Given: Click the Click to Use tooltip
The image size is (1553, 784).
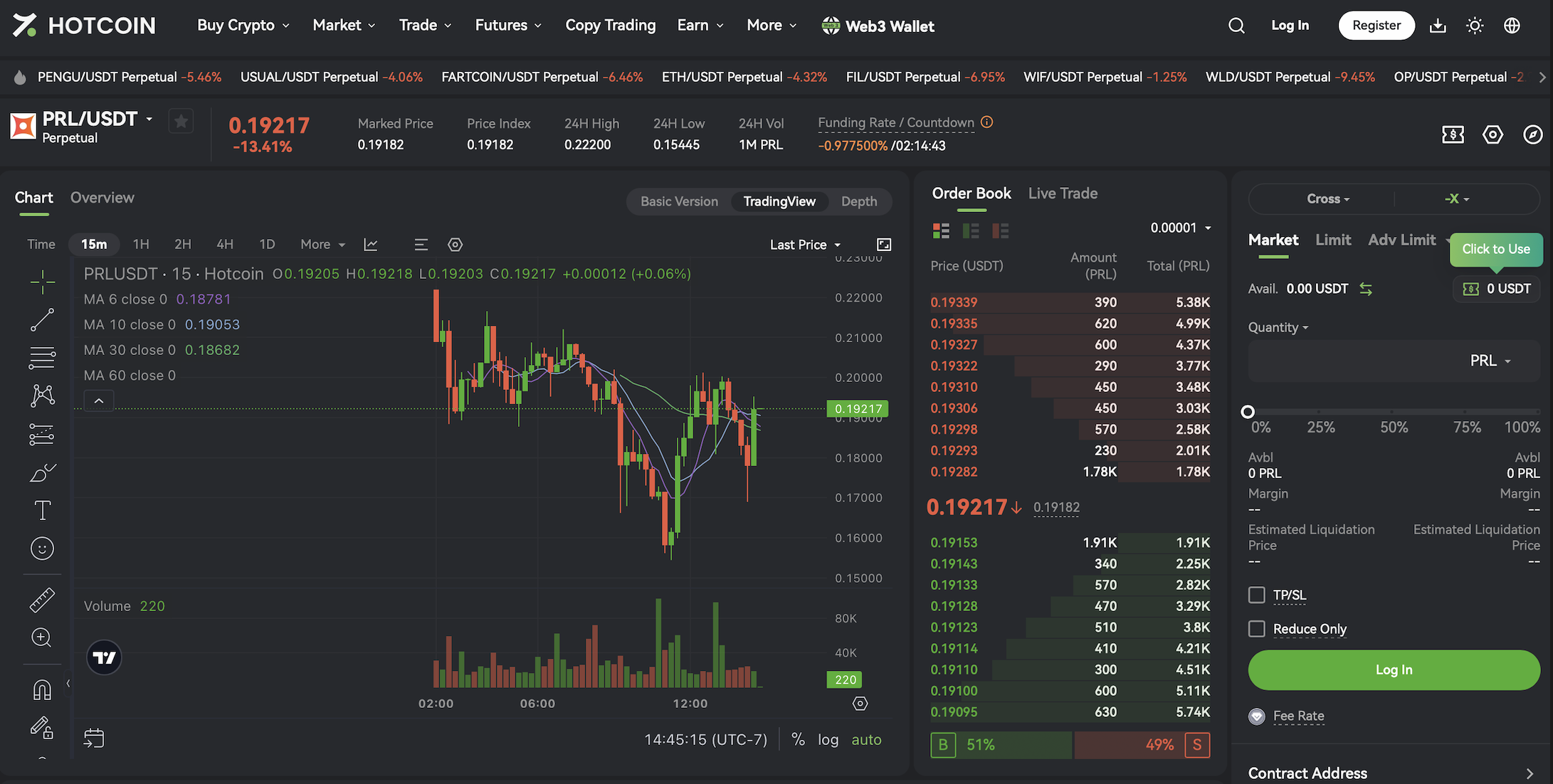Looking at the screenshot, I should tap(1496, 249).
